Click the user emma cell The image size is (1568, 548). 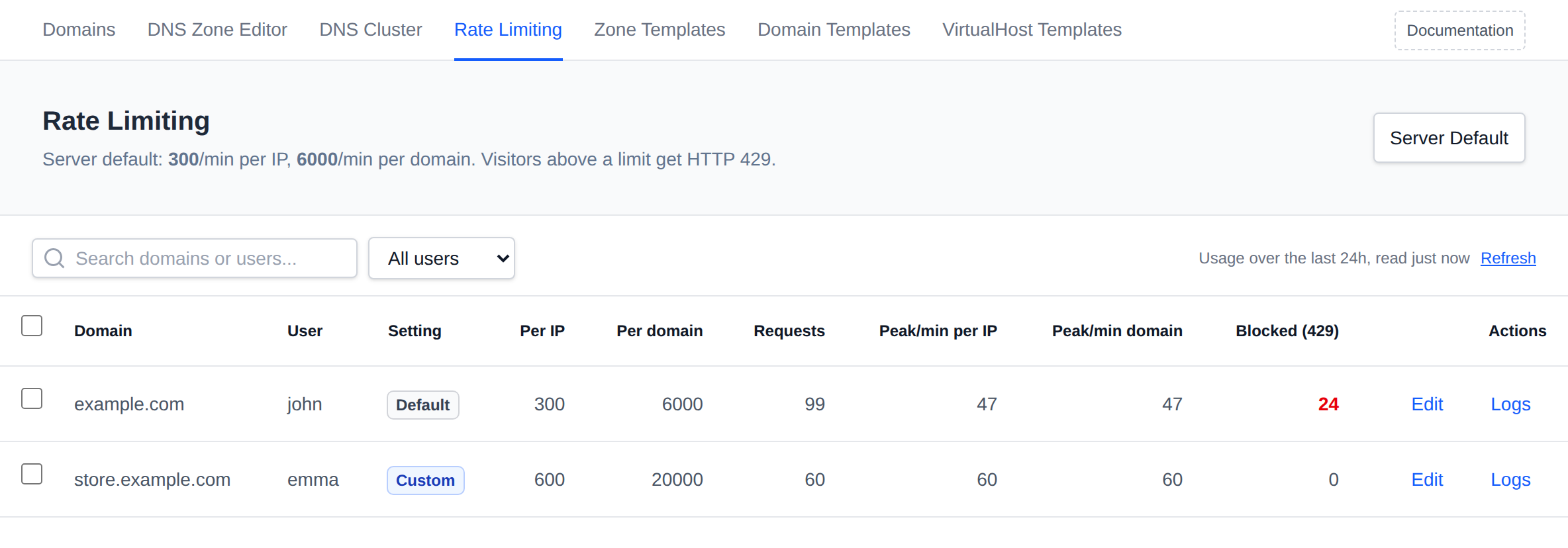[313, 480]
